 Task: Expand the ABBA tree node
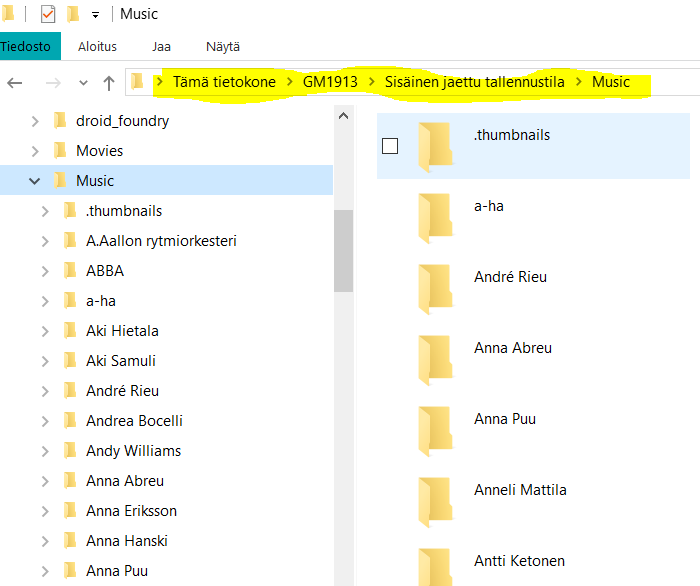click(x=45, y=271)
